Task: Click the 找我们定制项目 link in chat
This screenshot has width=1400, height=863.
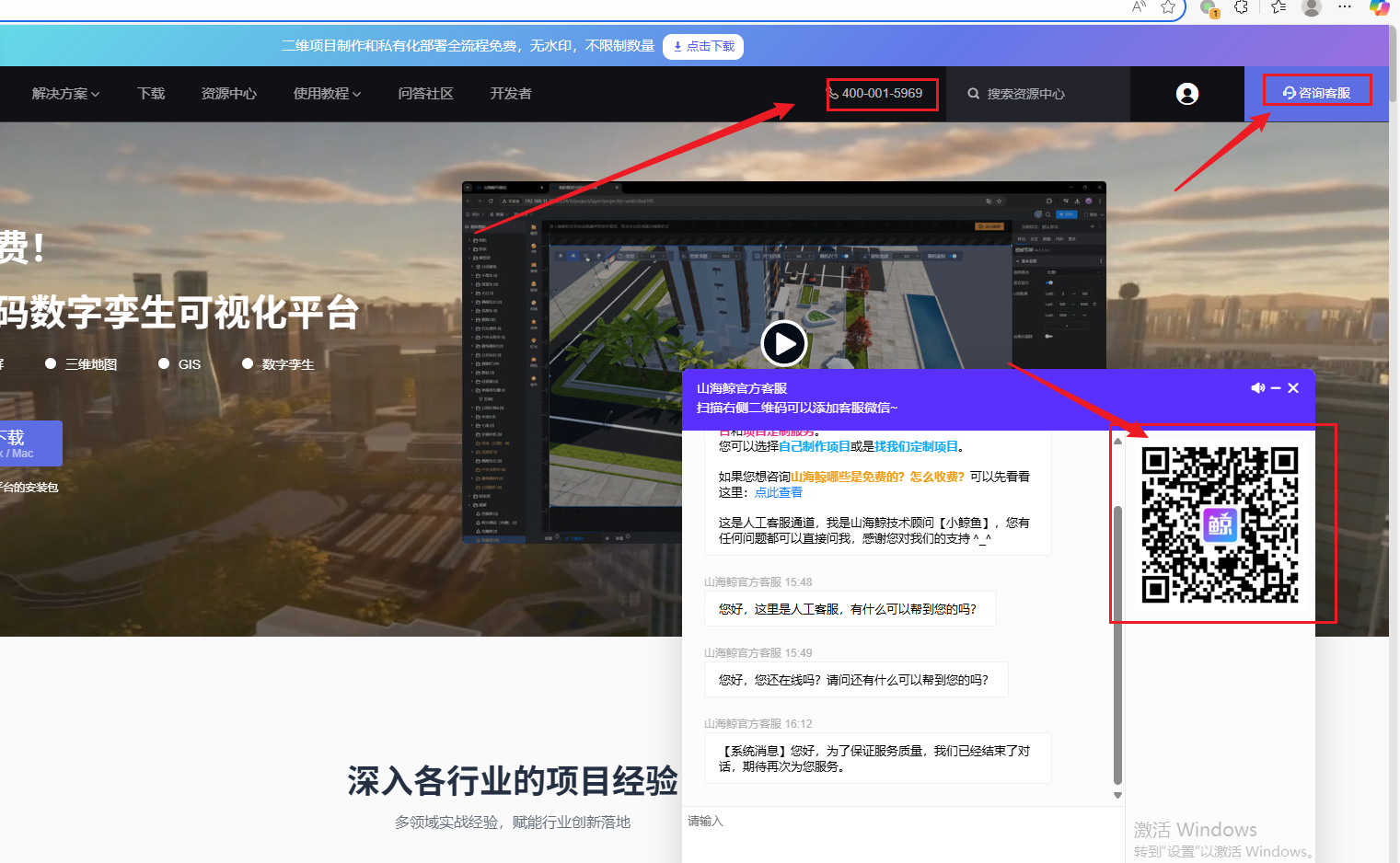Action: pos(916,446)
